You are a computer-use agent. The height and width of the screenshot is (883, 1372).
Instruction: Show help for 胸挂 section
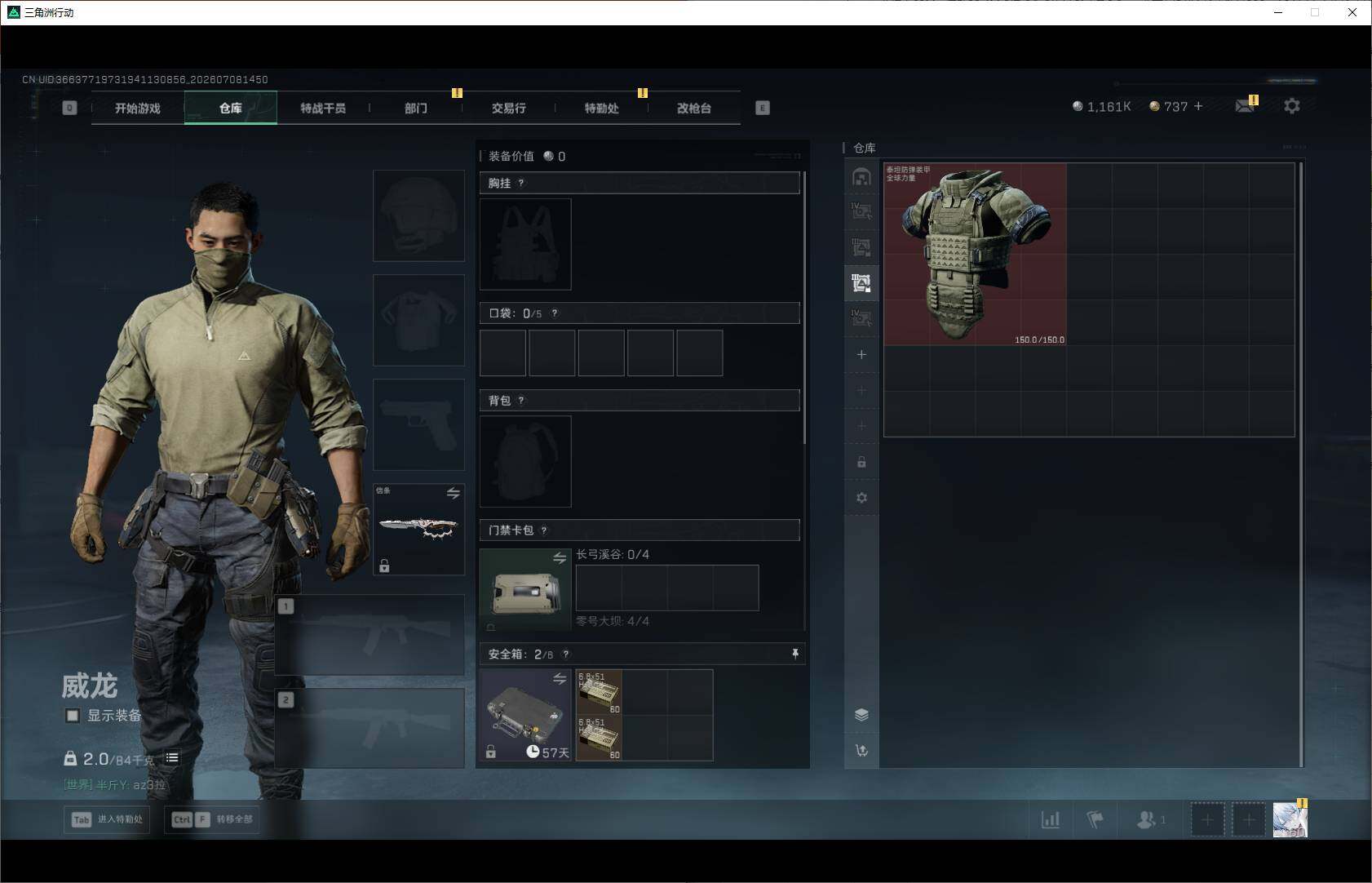pyautogui.click(x=521, y=183)
